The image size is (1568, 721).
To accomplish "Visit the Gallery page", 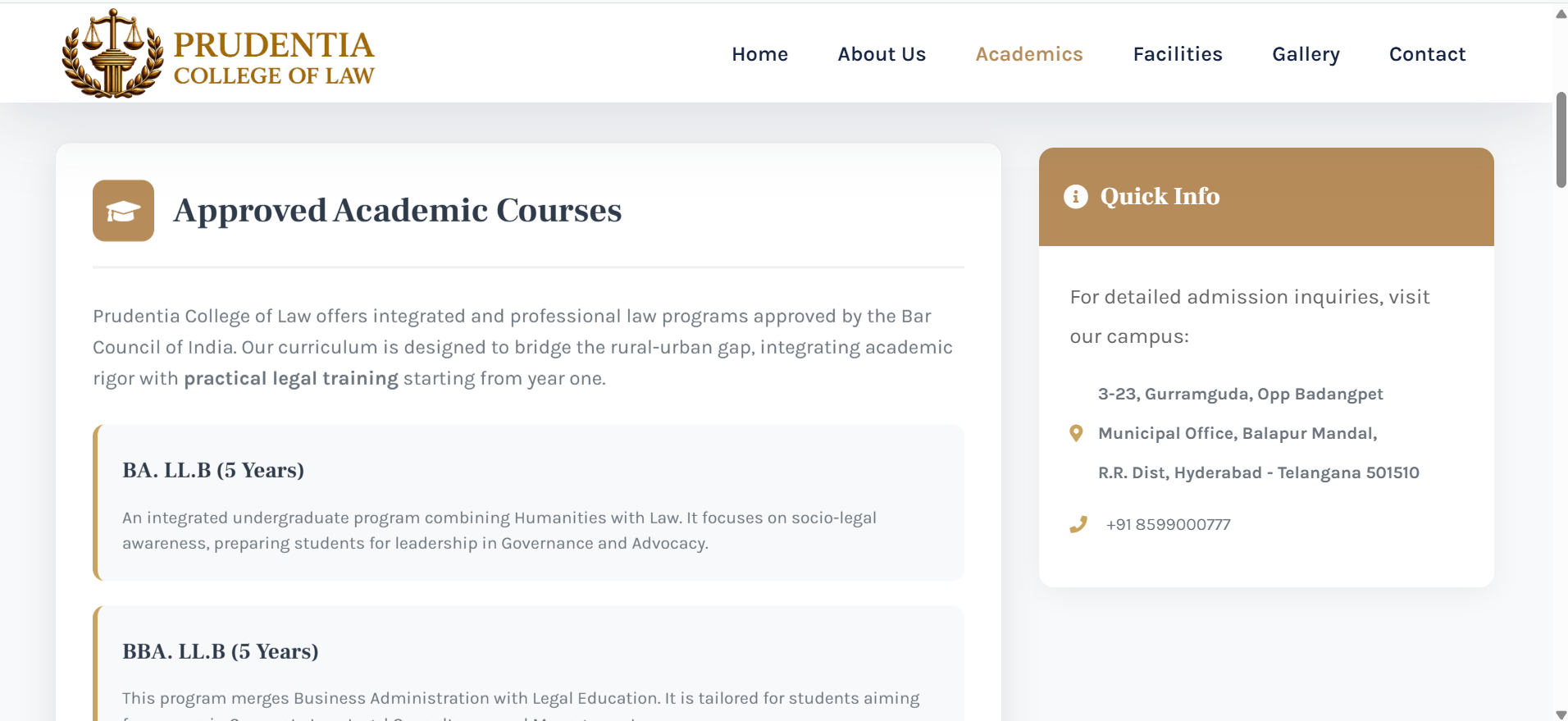I will coord(1306,54).
